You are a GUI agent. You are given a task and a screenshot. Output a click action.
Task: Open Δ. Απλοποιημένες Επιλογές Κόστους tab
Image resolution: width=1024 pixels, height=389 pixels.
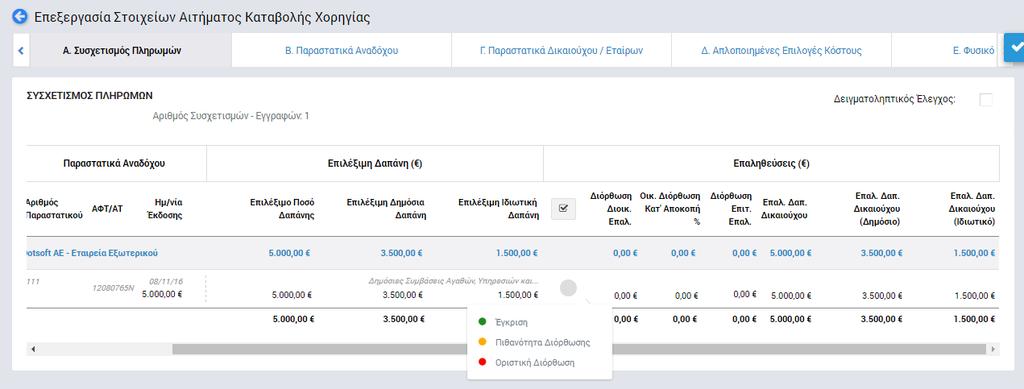pyautogui.click(x=781, y=50)
